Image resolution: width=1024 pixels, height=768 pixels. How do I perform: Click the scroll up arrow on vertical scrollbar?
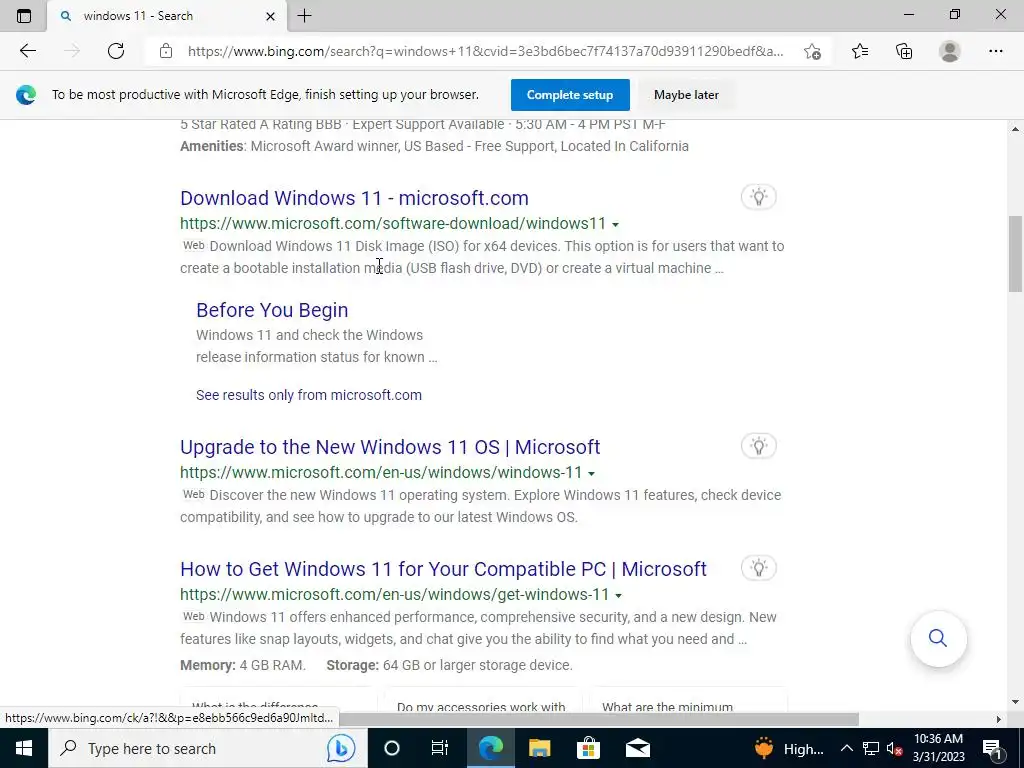click(x=1016, y=129)
